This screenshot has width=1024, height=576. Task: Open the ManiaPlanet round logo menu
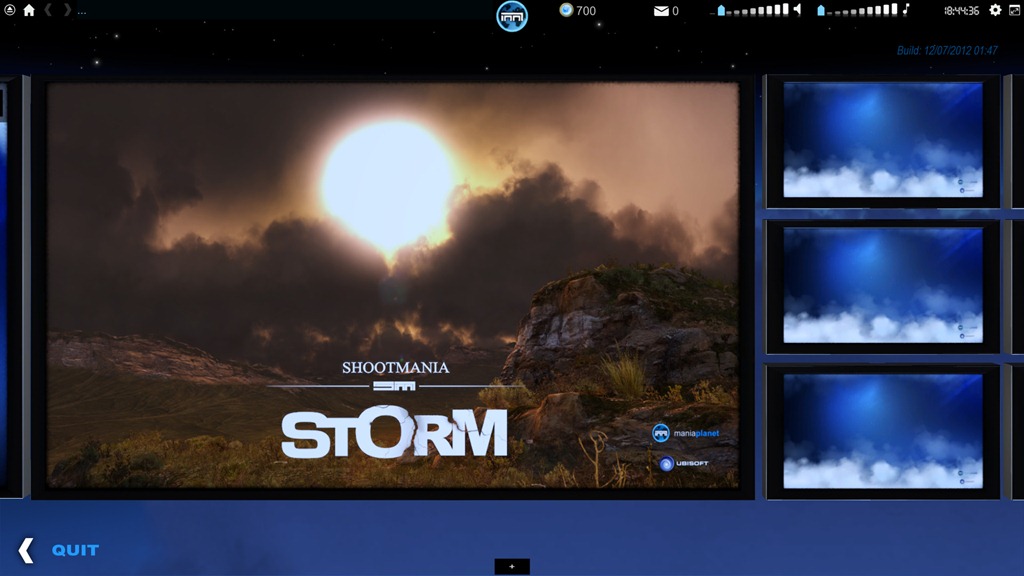(512, 15)
